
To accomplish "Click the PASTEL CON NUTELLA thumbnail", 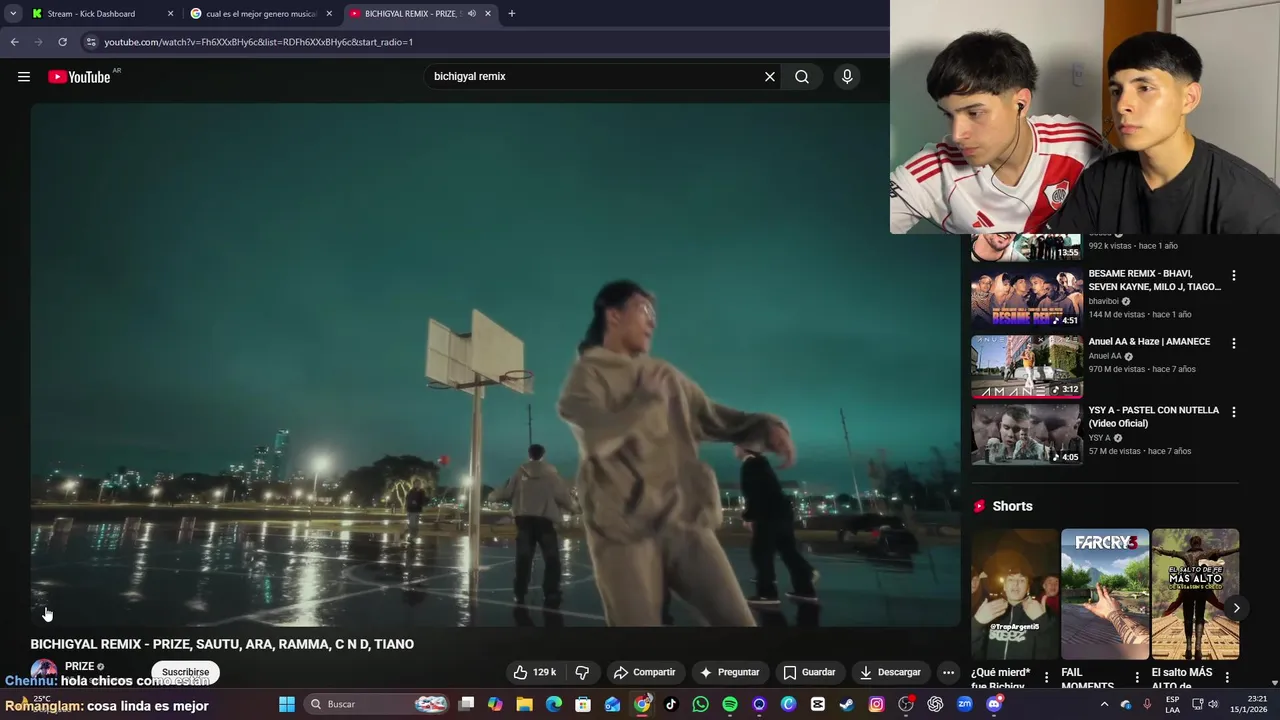I will pos(1027,435).
